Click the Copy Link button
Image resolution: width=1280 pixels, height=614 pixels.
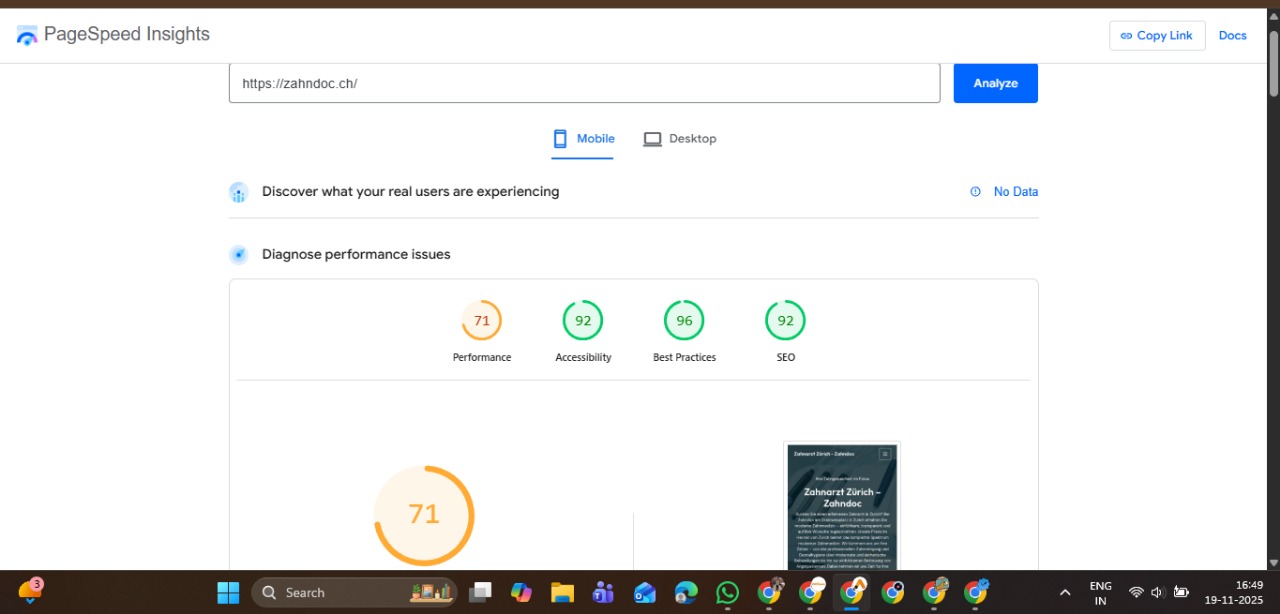pos(1157,35)
